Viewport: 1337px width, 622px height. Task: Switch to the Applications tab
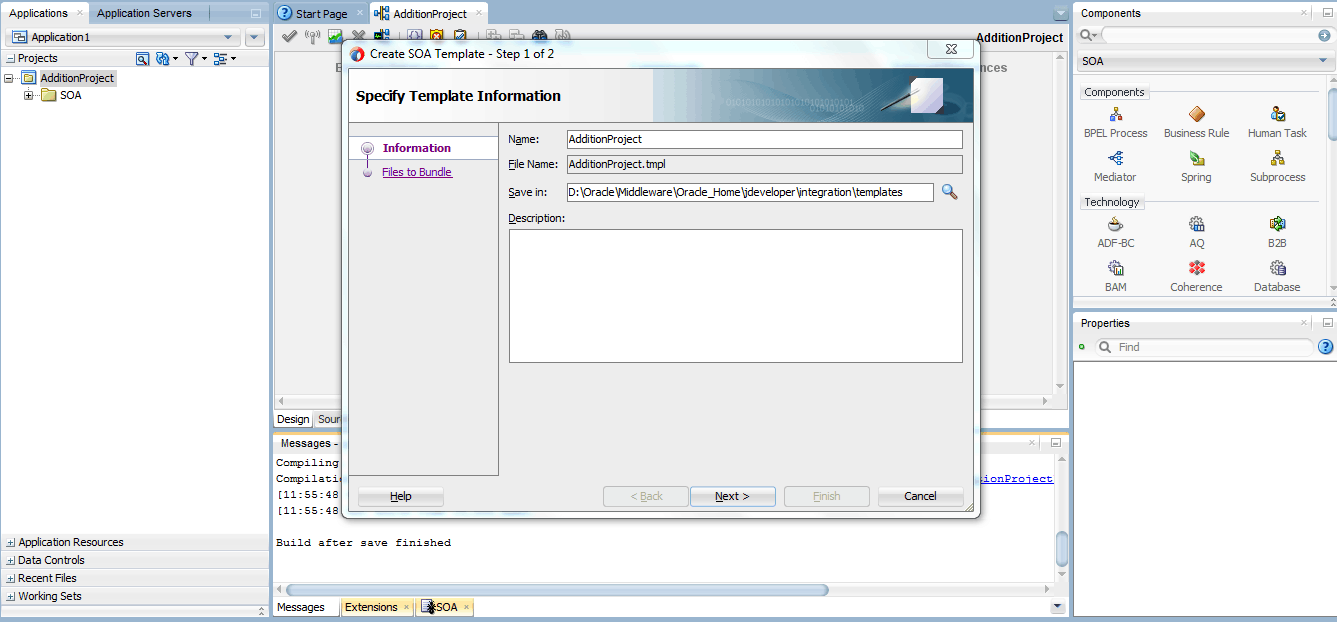(x=38, y=13)
